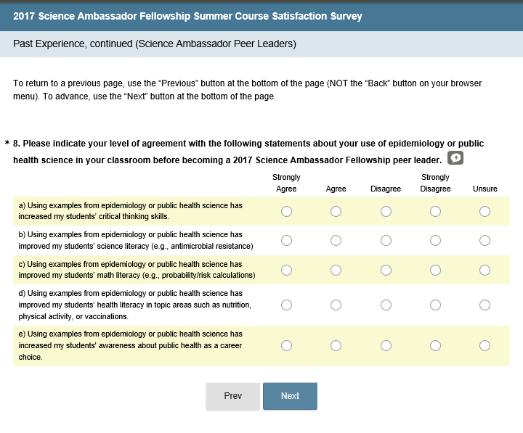Mark Unsure for statement e career choice
This screenshot has width=523, height=433.
[x=485, y=346]
